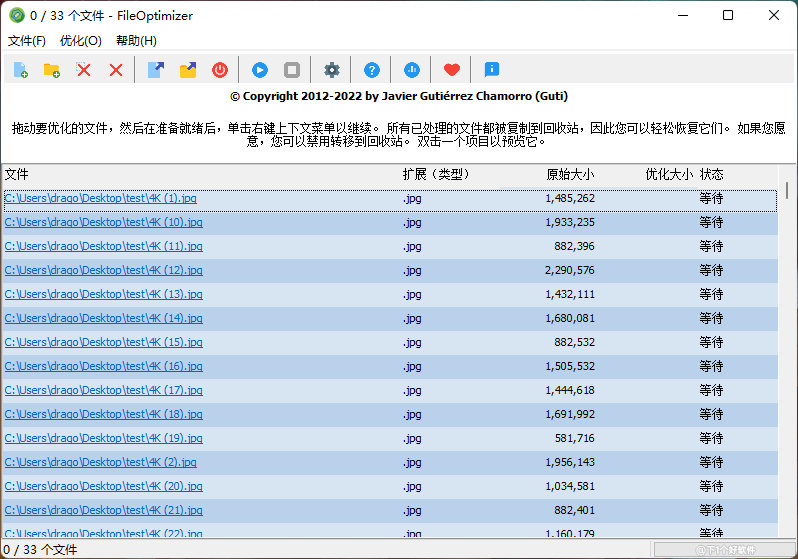Start optimization with the blue play icon

coord(260,70)
